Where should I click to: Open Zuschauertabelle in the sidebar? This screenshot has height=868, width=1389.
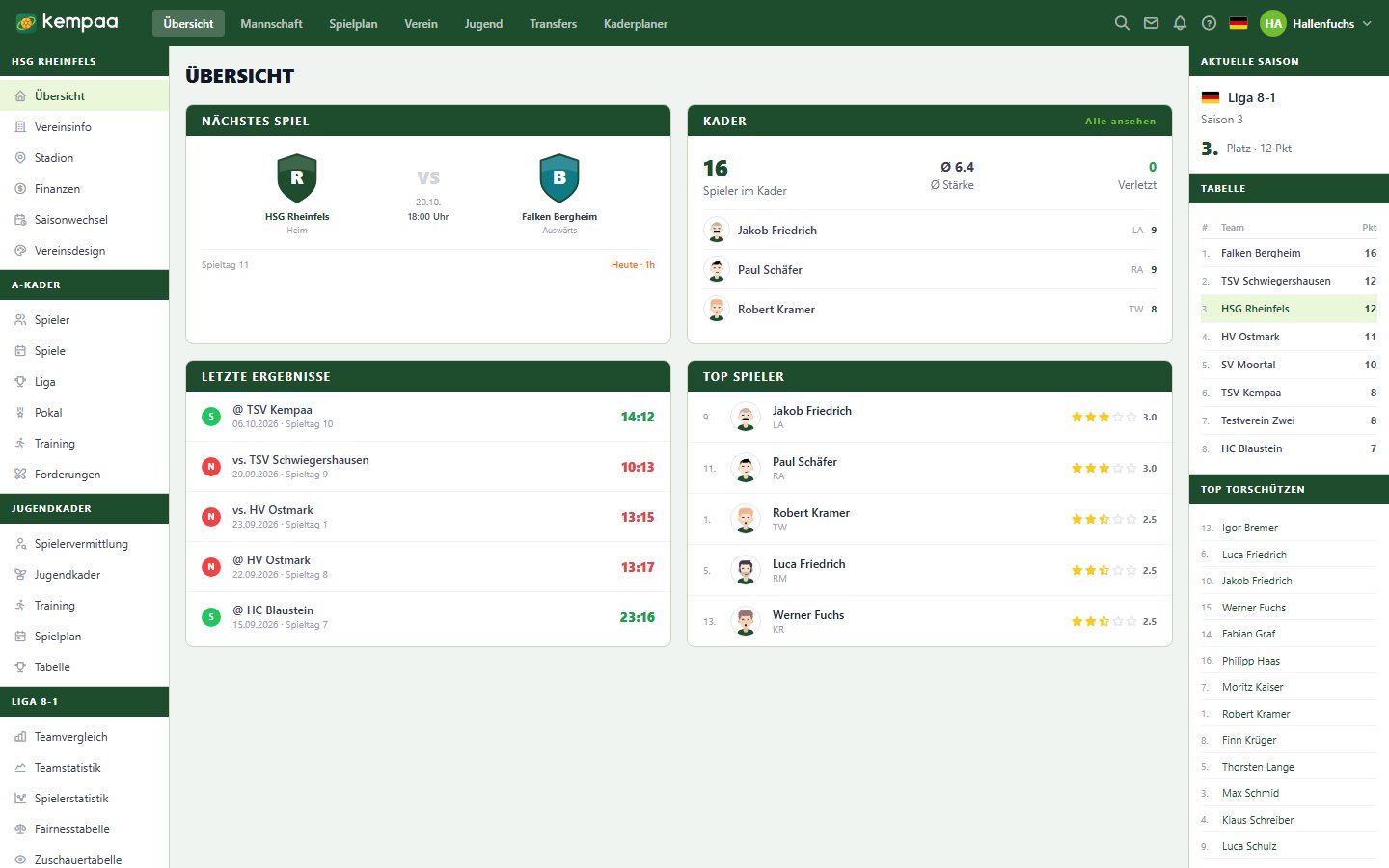coord(84,859)
